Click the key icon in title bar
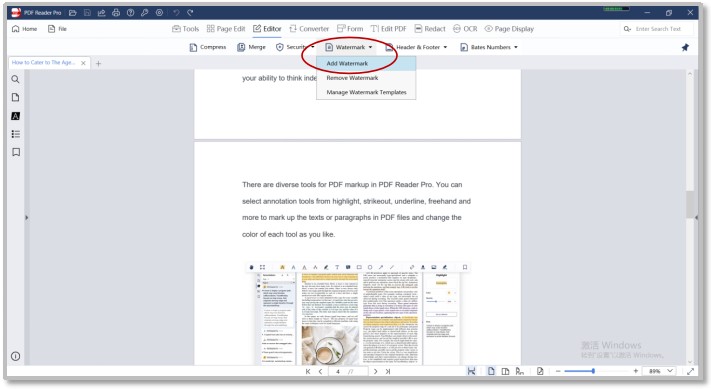The width and height of the screenshot is (711, 389). click(145, 13)
